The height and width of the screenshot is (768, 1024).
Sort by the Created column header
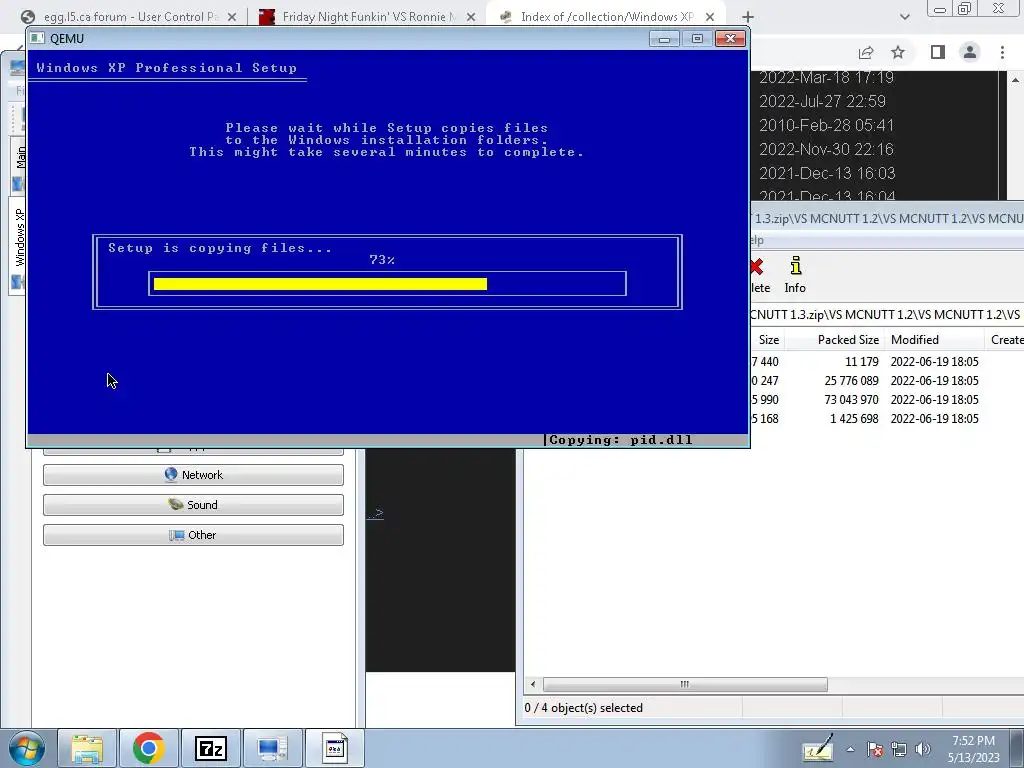pyautogui.click(x=1004, y=340)
